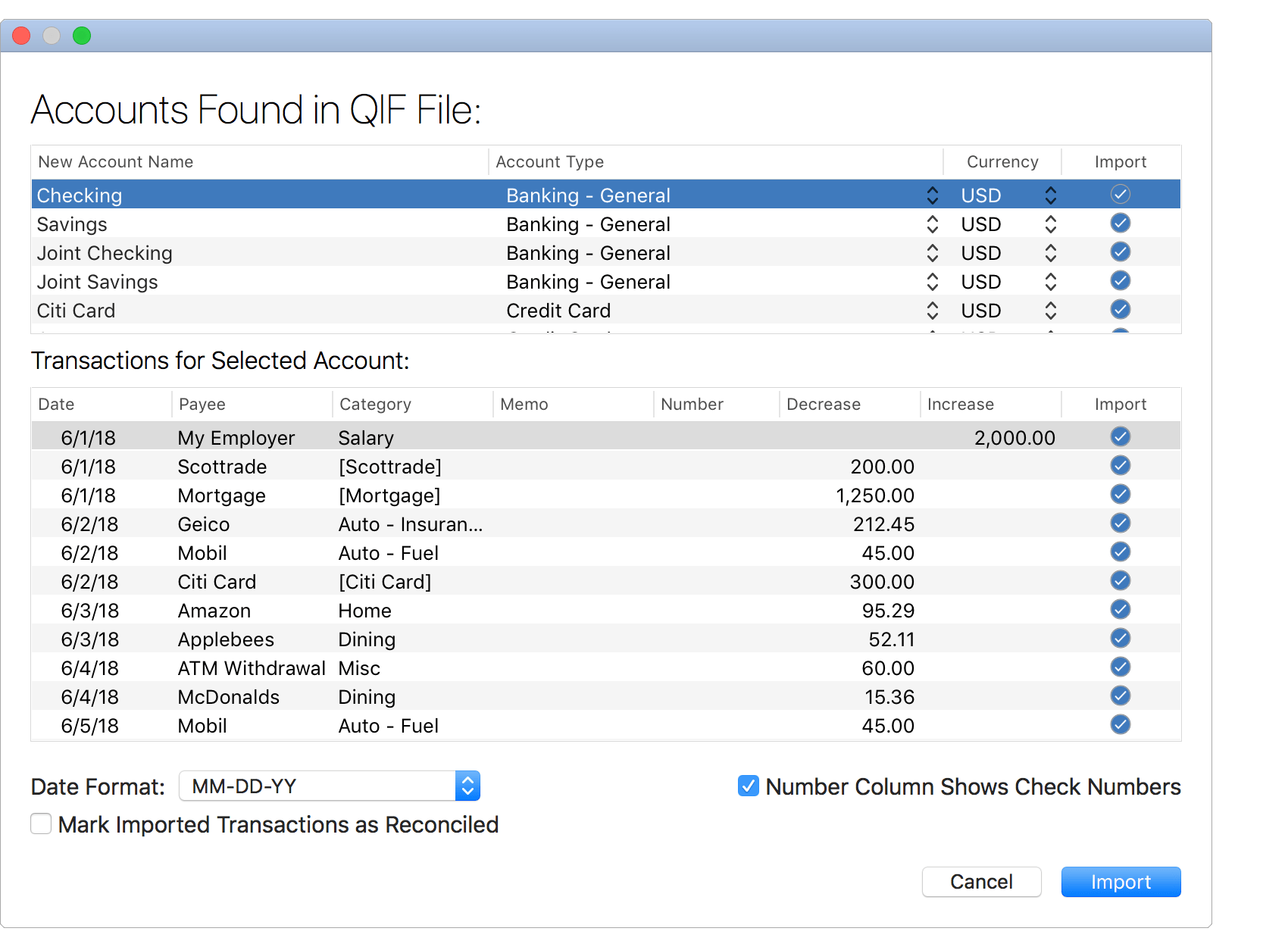Click the Date column header

(56, 404)
